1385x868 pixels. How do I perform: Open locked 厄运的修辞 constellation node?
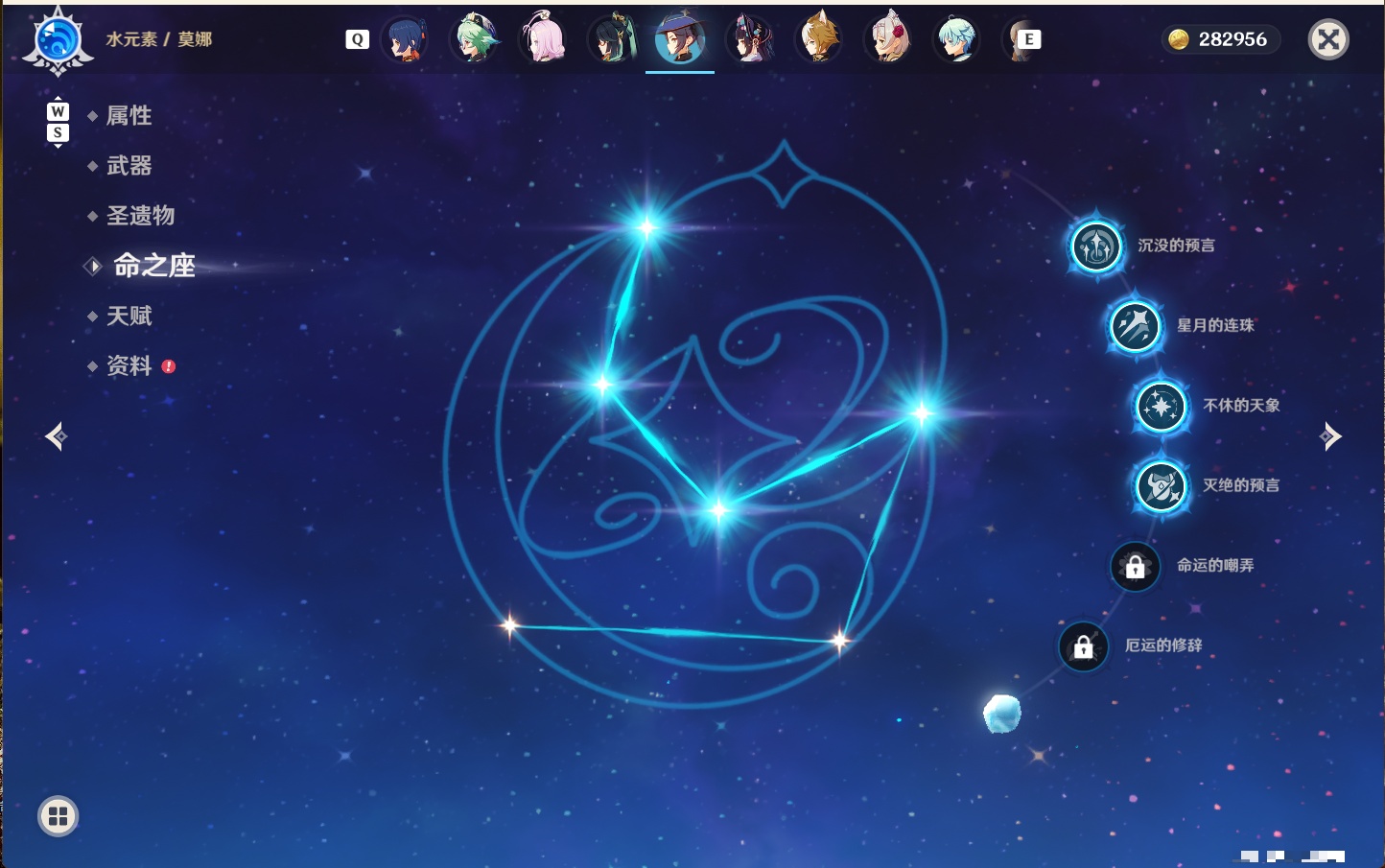[x=1083, y=647]
